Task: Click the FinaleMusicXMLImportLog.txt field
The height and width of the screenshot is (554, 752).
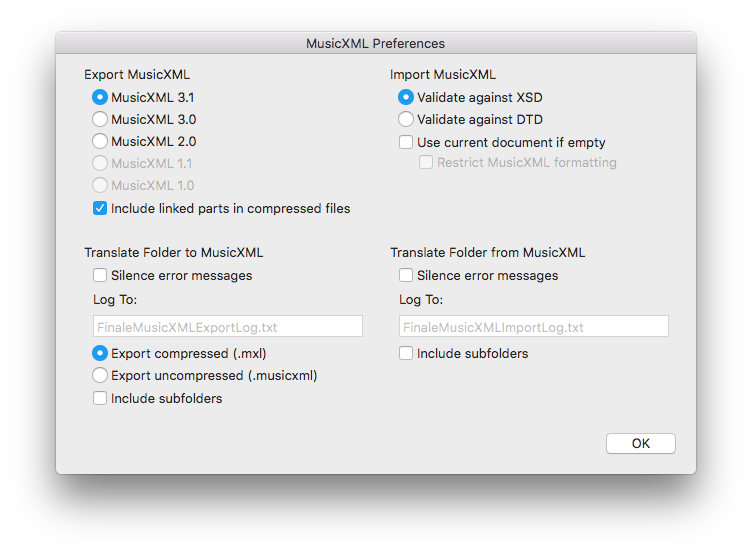Action: click(534, 326)
